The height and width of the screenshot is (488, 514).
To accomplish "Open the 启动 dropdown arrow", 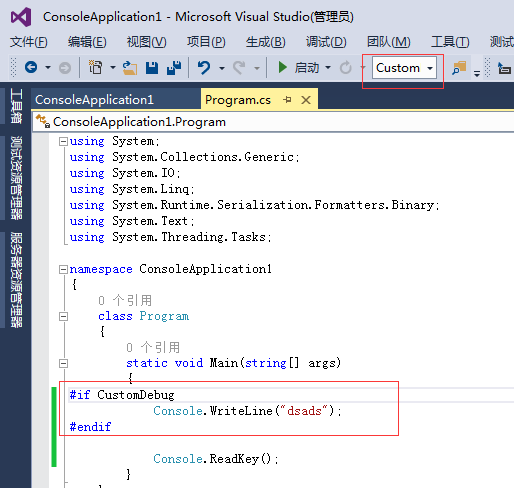I will click(328, 68).
